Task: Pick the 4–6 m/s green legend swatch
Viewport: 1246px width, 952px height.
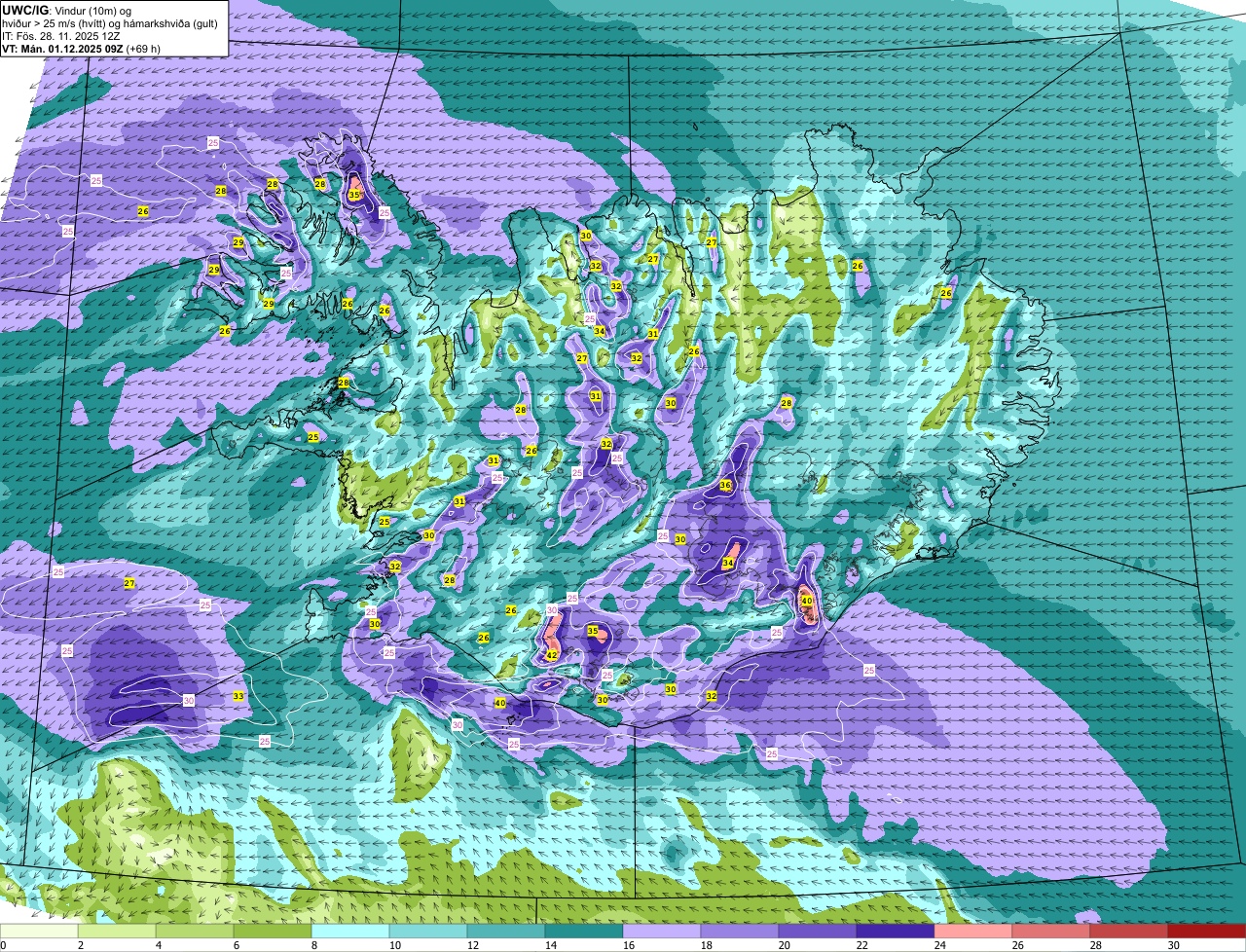Action: click(x=197, y=931)
